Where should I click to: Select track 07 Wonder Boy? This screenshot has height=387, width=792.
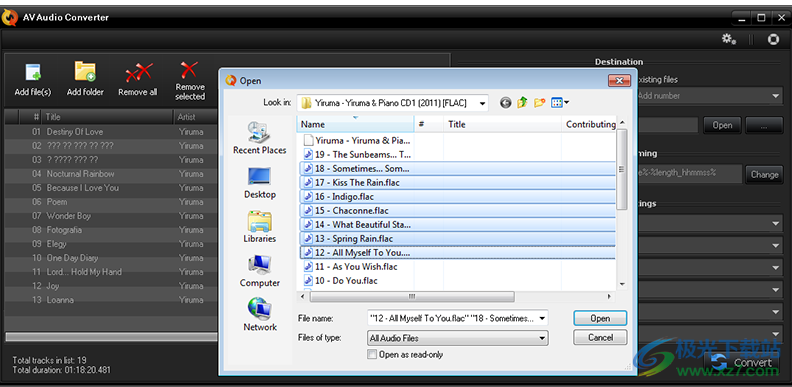coord(111,216)
